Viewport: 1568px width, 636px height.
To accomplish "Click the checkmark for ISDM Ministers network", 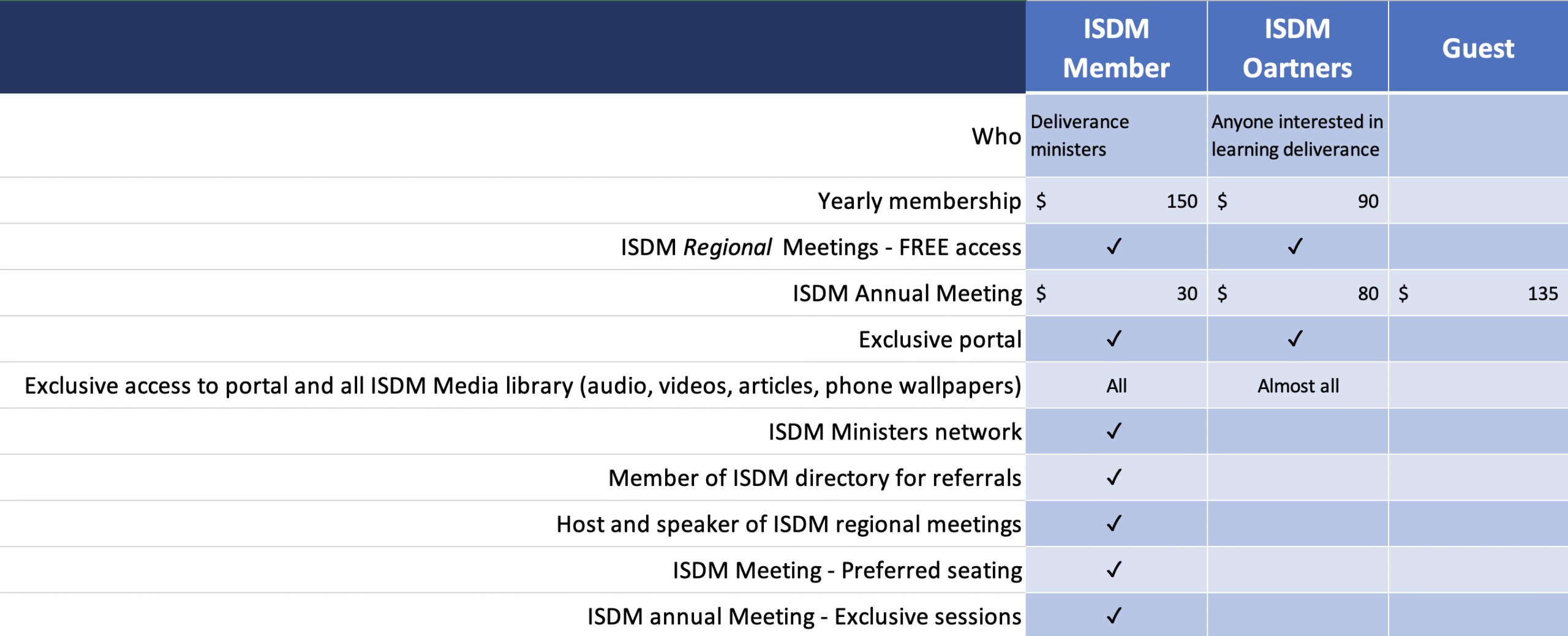I will (x=1114, y=431).
